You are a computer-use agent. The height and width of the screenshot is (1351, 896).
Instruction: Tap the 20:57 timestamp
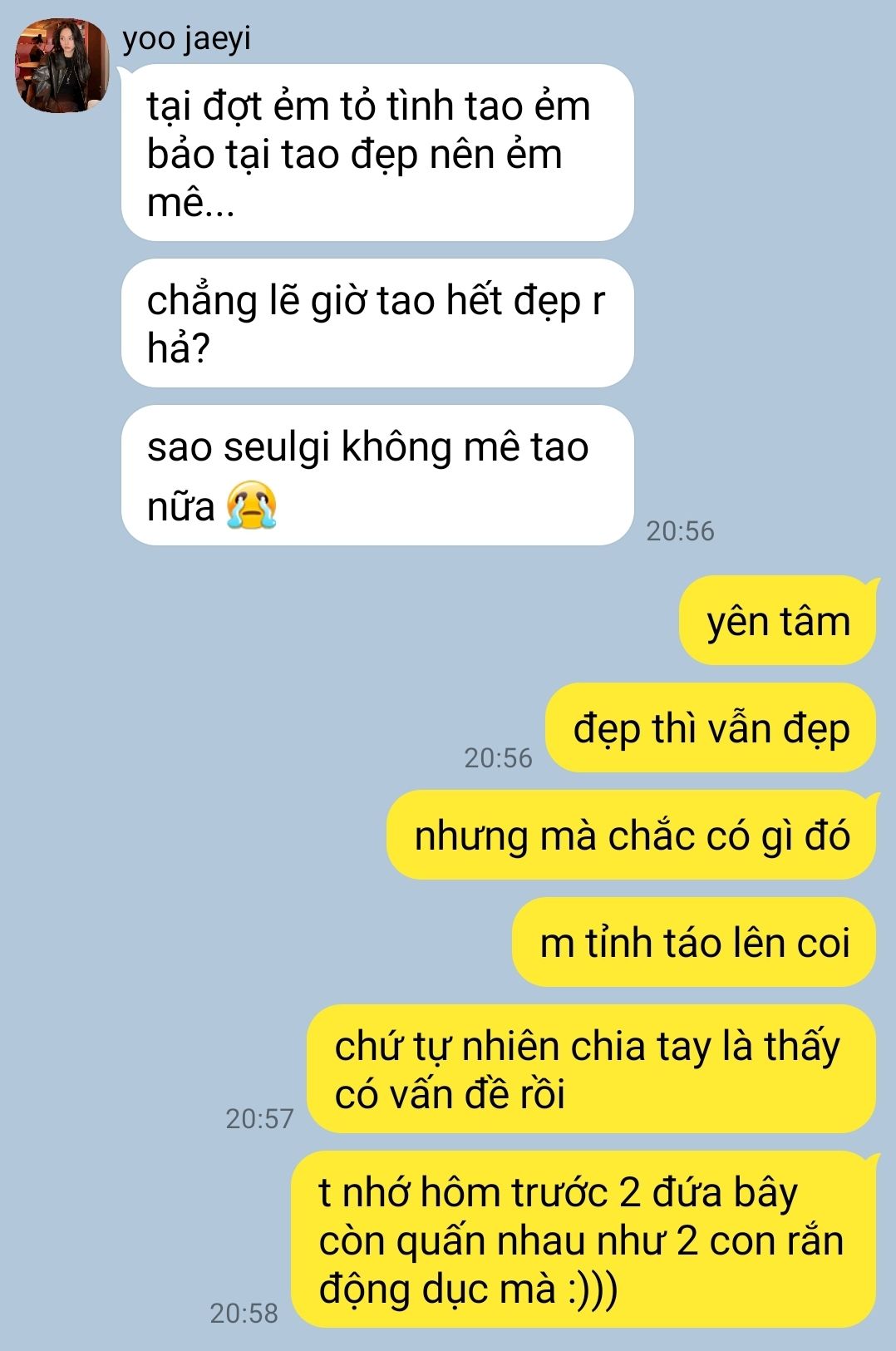259,1119
